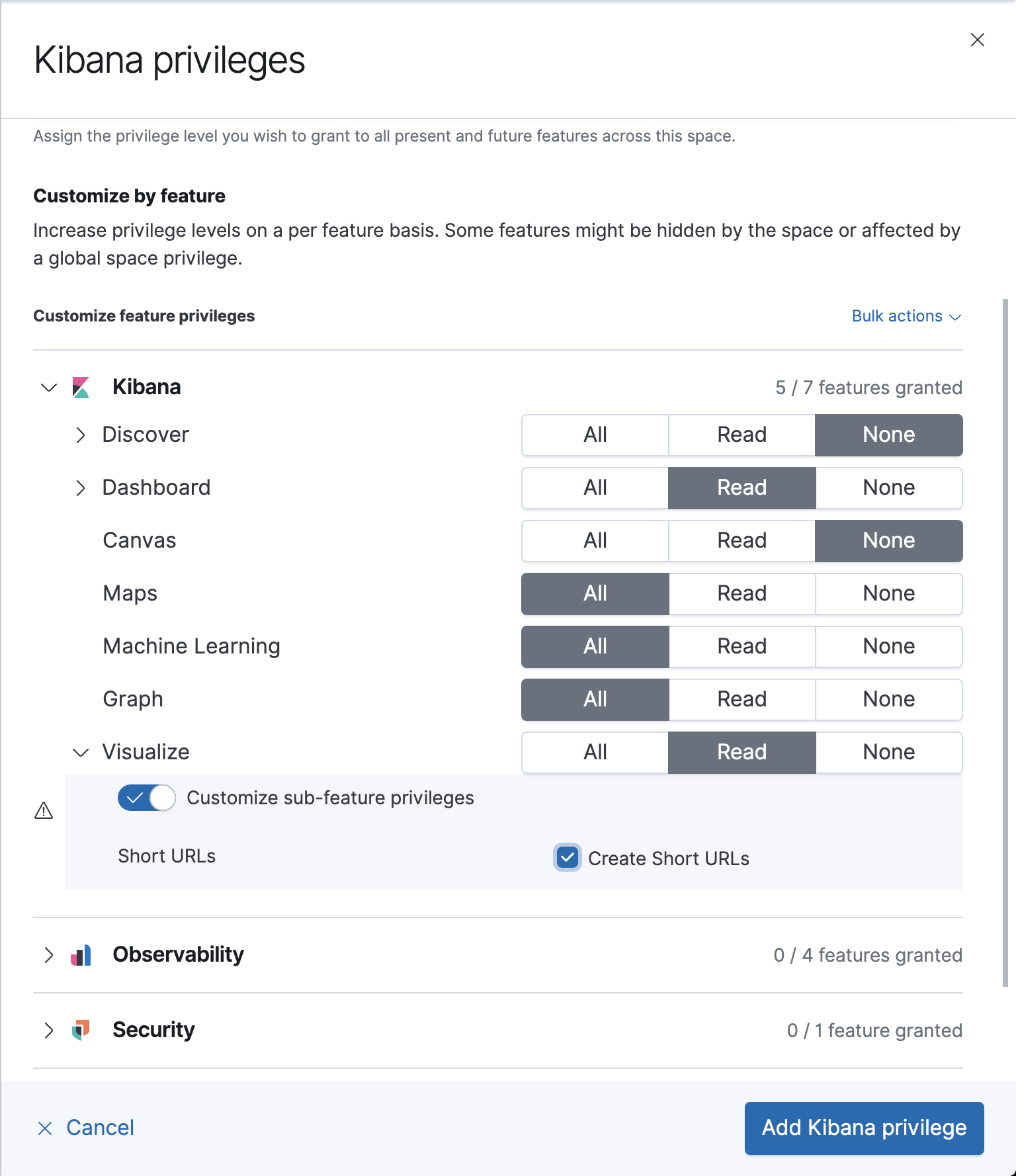Click the Security shield icon
Screen dimensions: 1016x1176
click(x=81, y=1030)
